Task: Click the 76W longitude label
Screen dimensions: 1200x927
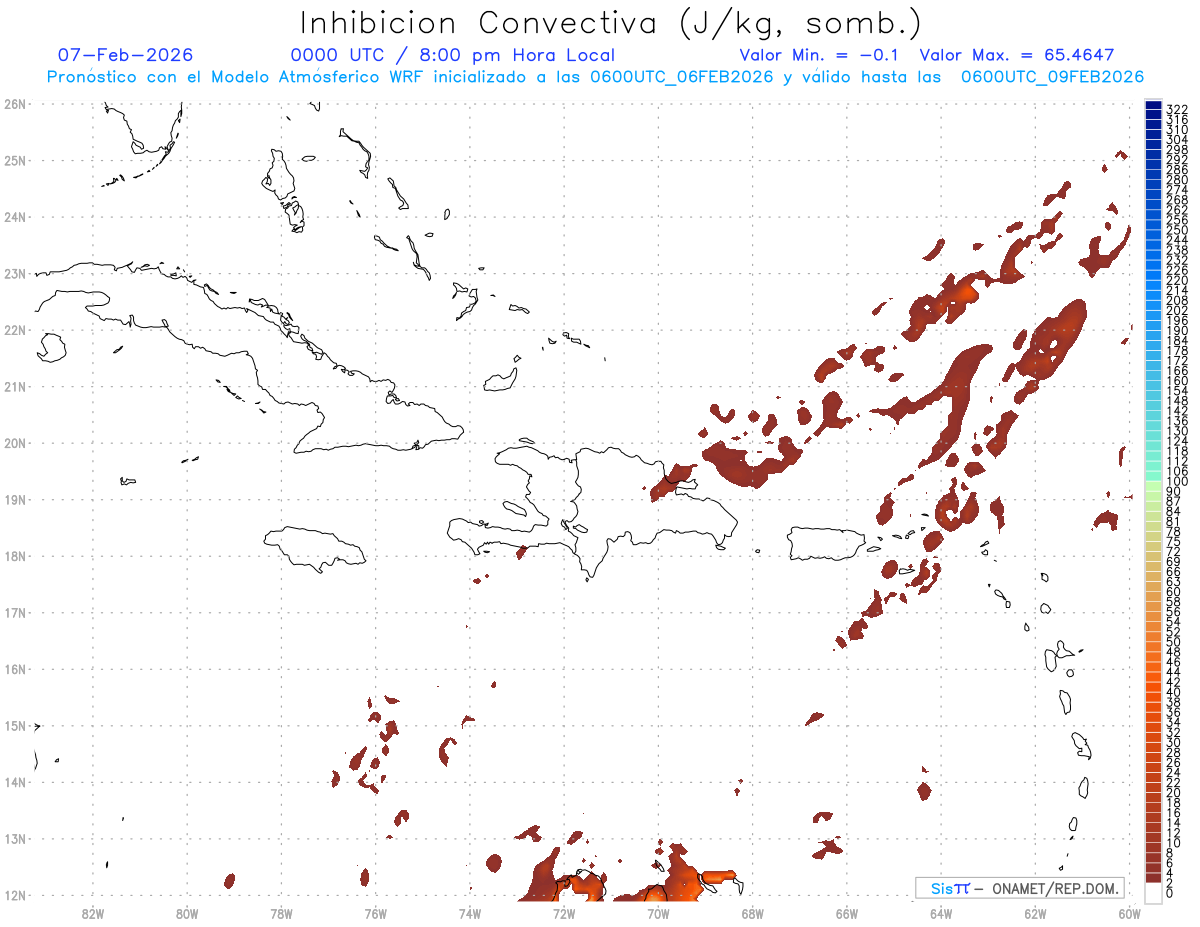Action: pos(376,913)
